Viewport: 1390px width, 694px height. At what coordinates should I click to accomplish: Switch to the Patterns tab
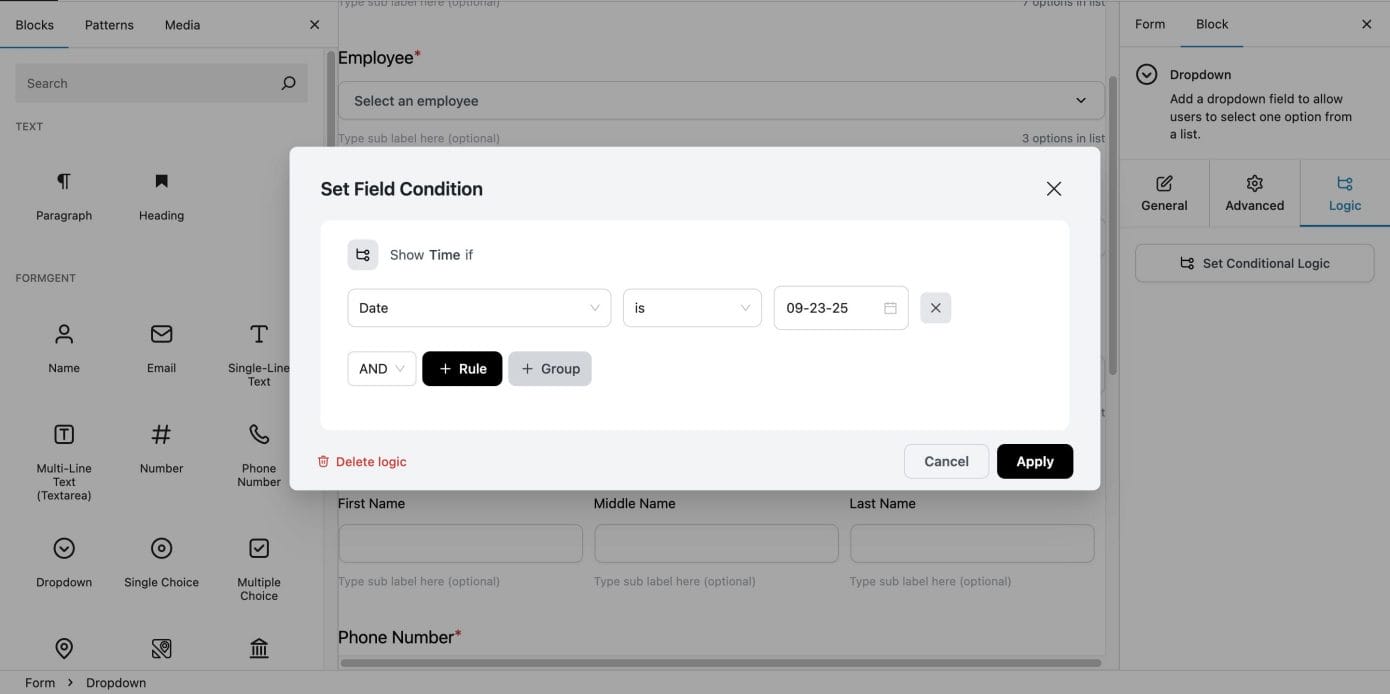[x=109, y=25]
